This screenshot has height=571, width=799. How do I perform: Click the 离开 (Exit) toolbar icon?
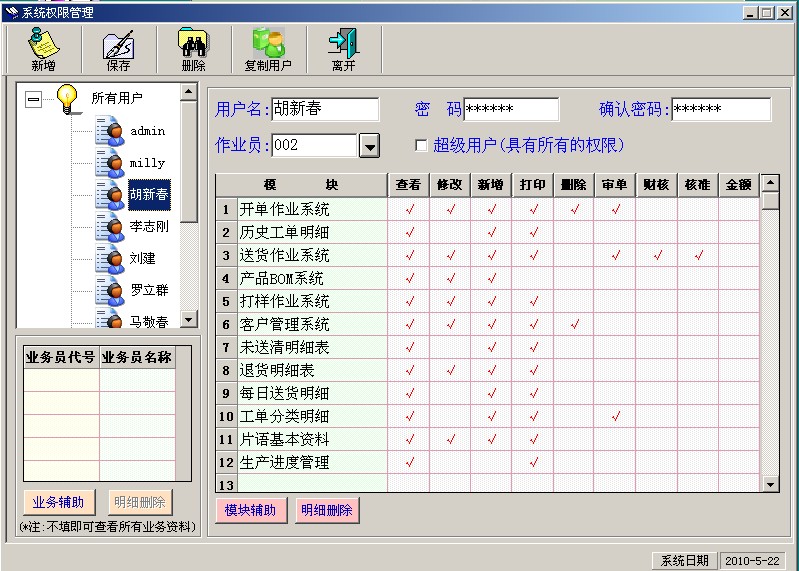click(x=343, y=43)
